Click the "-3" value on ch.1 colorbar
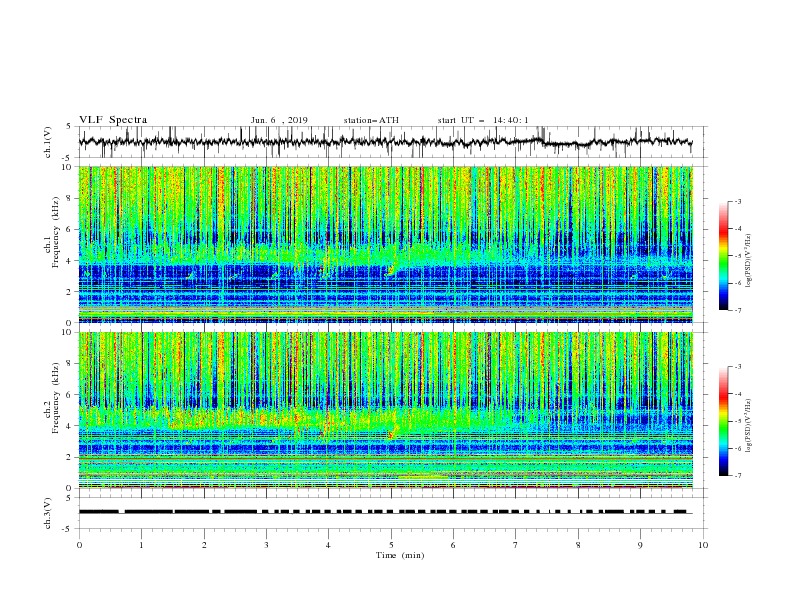Screen dimensions: 792x612 737,201
